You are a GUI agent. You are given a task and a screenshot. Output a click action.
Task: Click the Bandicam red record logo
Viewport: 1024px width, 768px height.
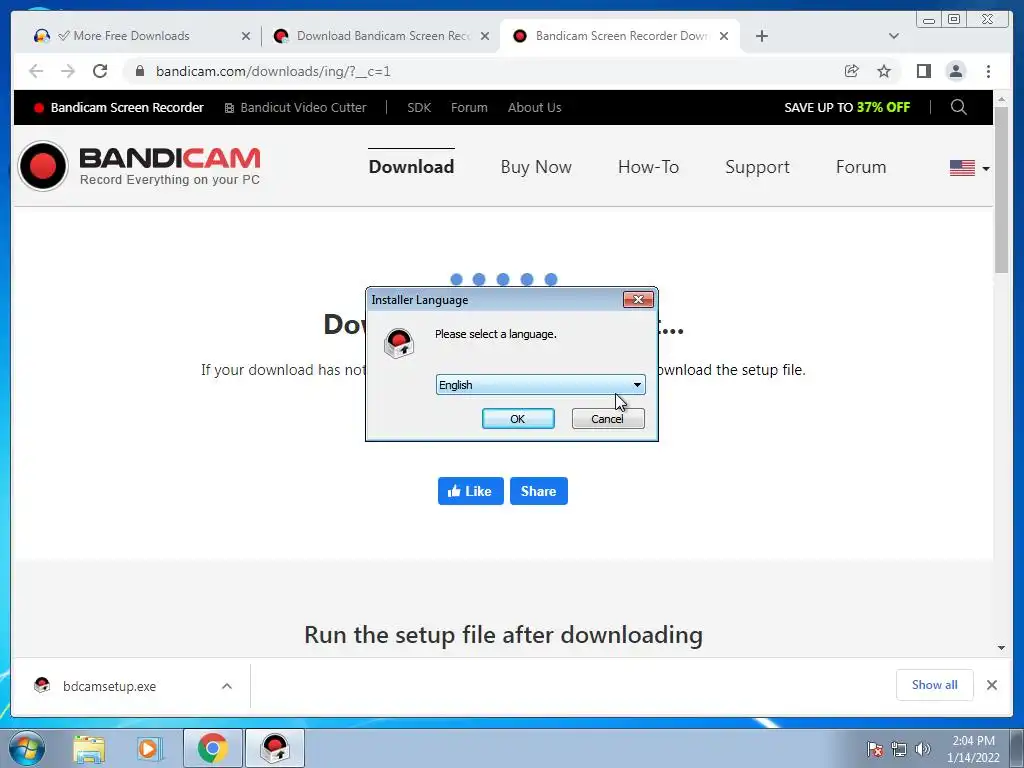[x=43, y=166]
